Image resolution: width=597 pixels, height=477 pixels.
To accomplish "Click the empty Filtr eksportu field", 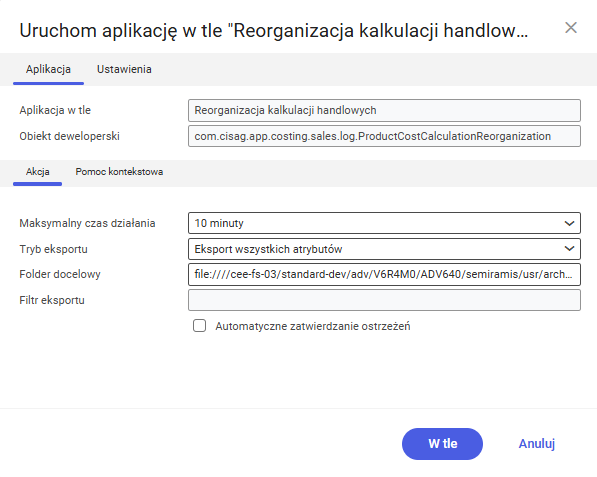I will (x=384, y=300).
